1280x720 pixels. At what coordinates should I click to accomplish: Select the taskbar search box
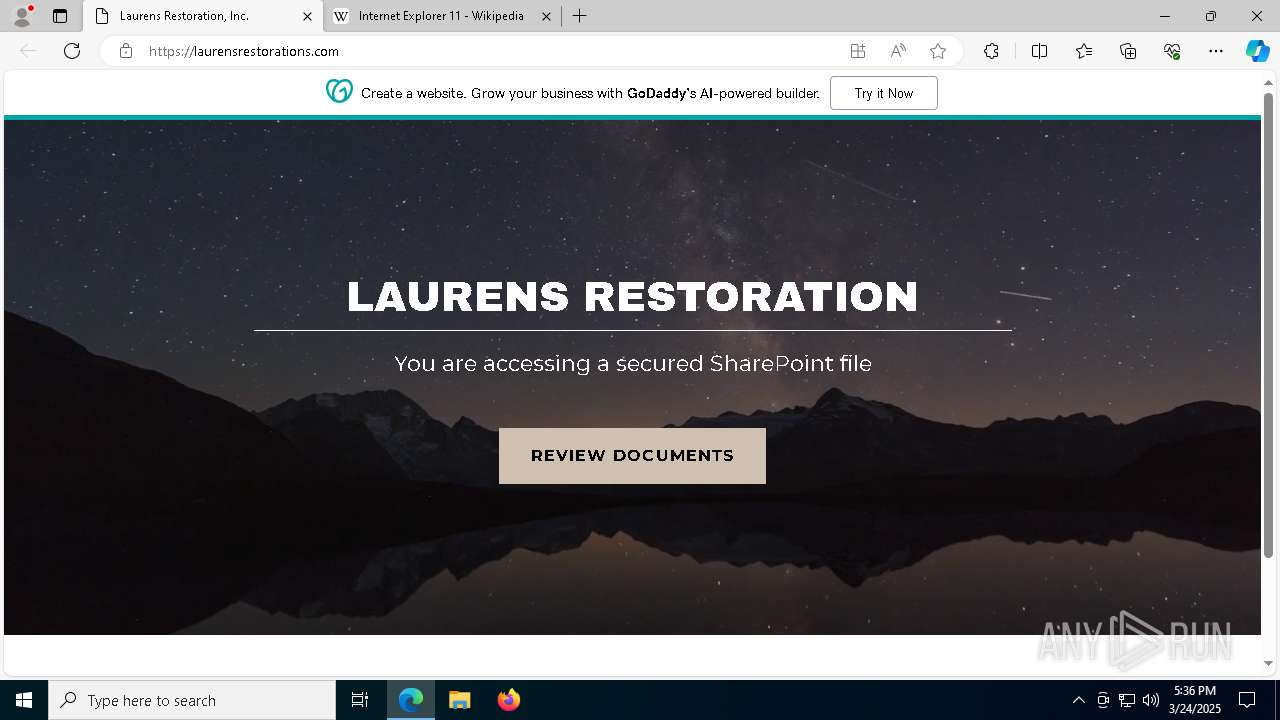click(x=192, y=700)
